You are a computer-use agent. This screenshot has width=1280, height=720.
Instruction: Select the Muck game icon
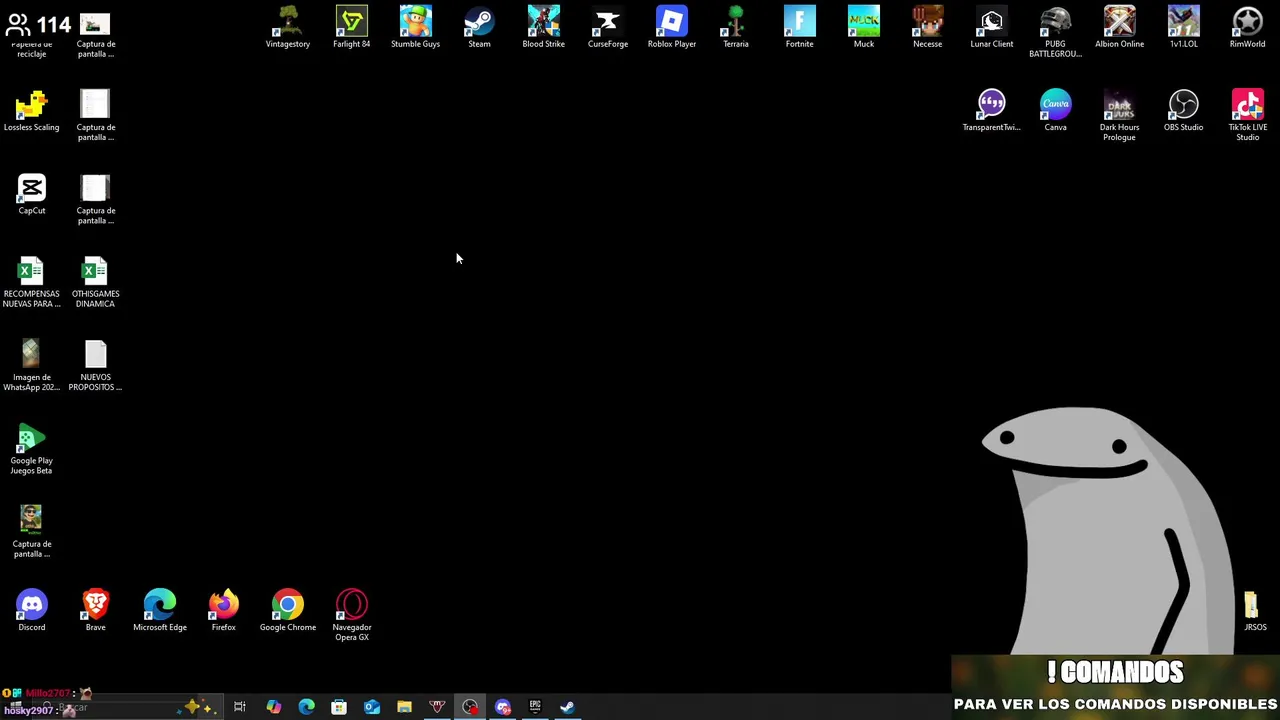(x=864, y=27)
